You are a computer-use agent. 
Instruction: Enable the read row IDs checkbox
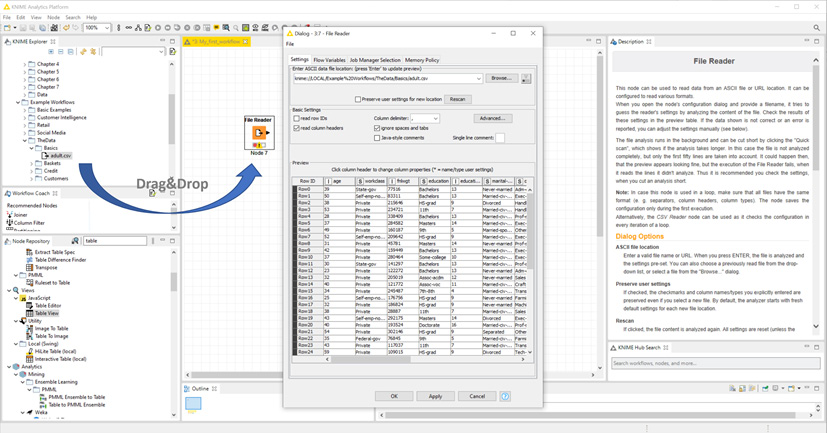[296, 119]
